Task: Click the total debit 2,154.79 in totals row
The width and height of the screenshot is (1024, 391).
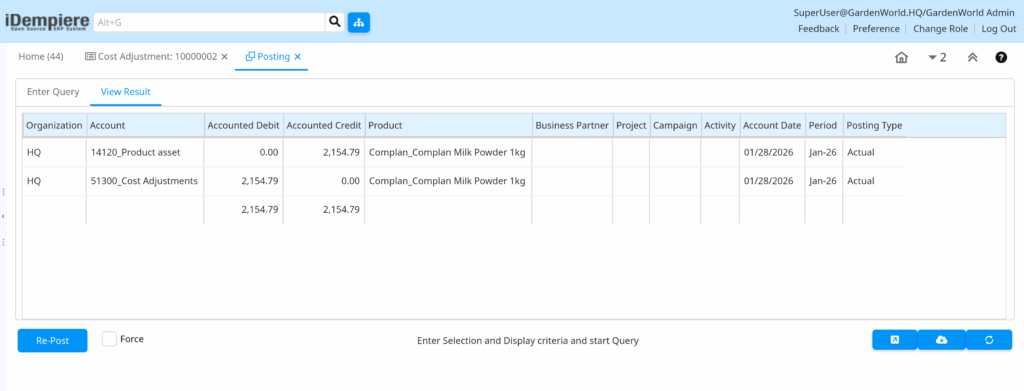Action: click(x=260, y=210)
